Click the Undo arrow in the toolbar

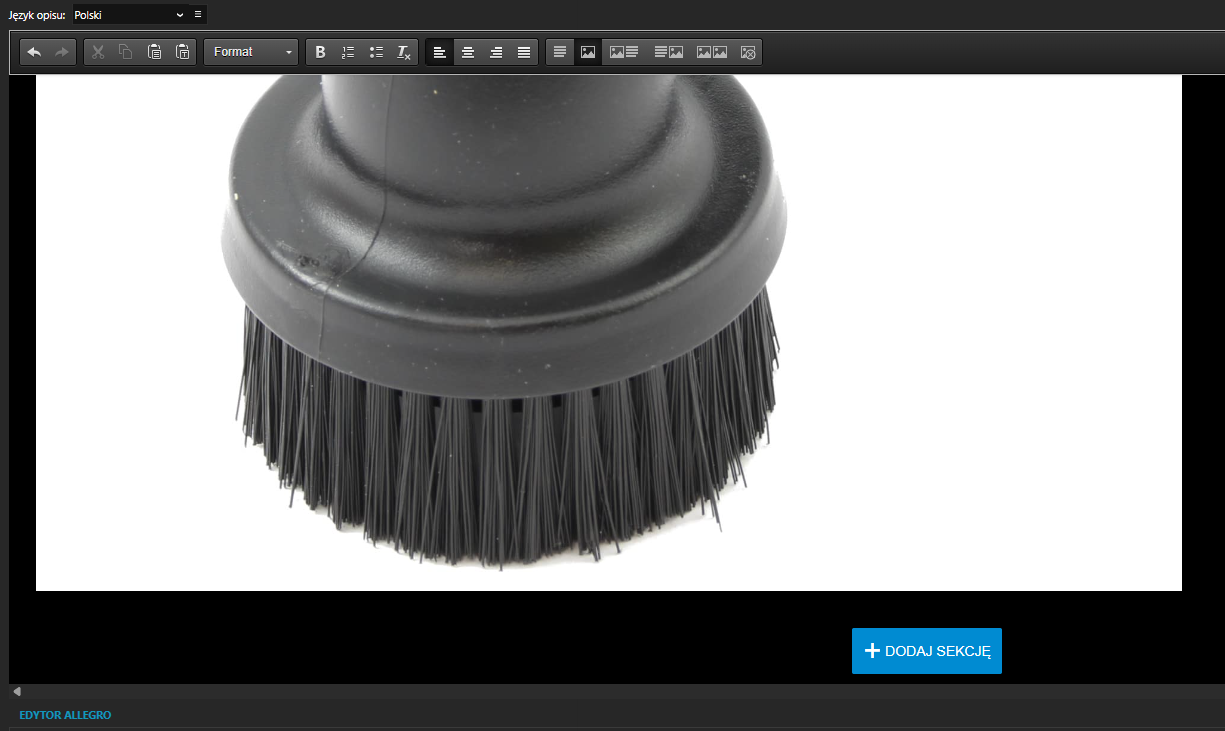pyautogui.click(x=34, y=52)
